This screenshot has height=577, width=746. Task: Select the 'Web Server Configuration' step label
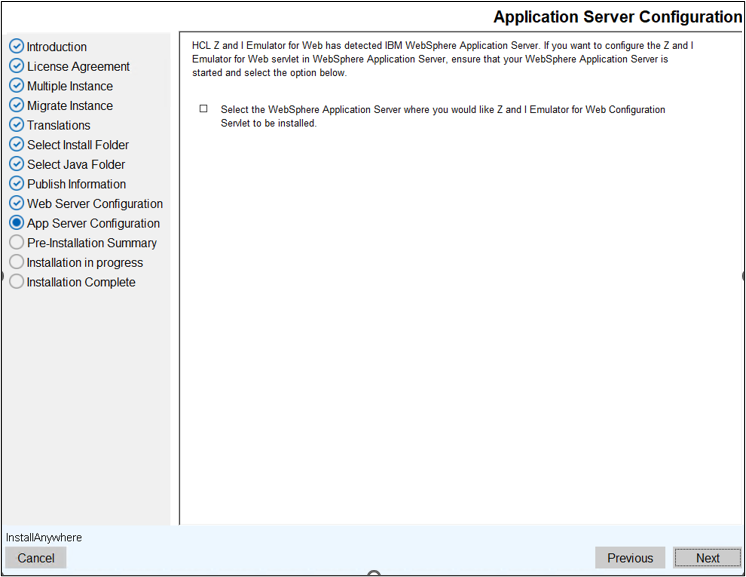point(95,204)
